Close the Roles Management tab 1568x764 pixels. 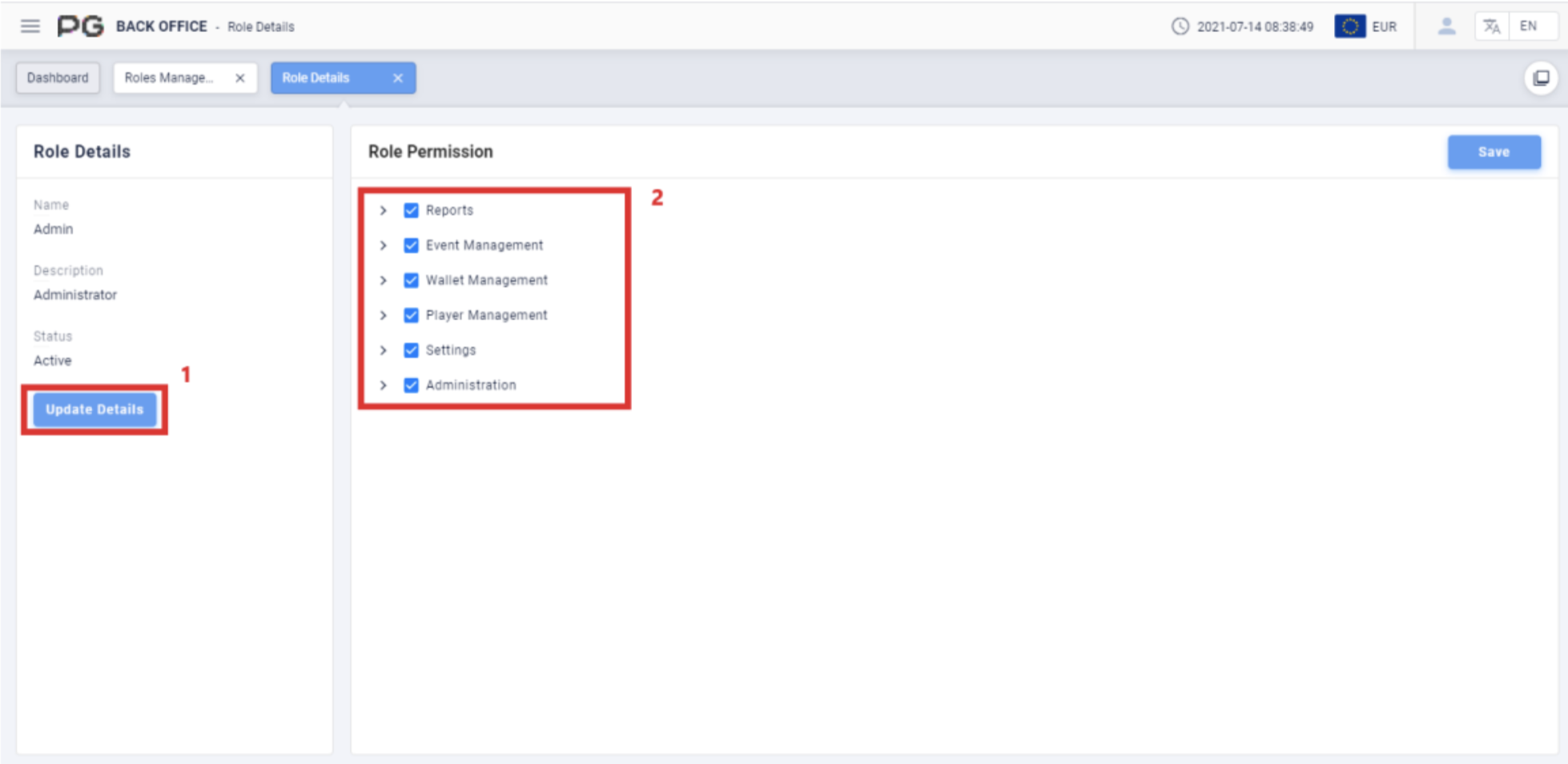coord(239,78)
